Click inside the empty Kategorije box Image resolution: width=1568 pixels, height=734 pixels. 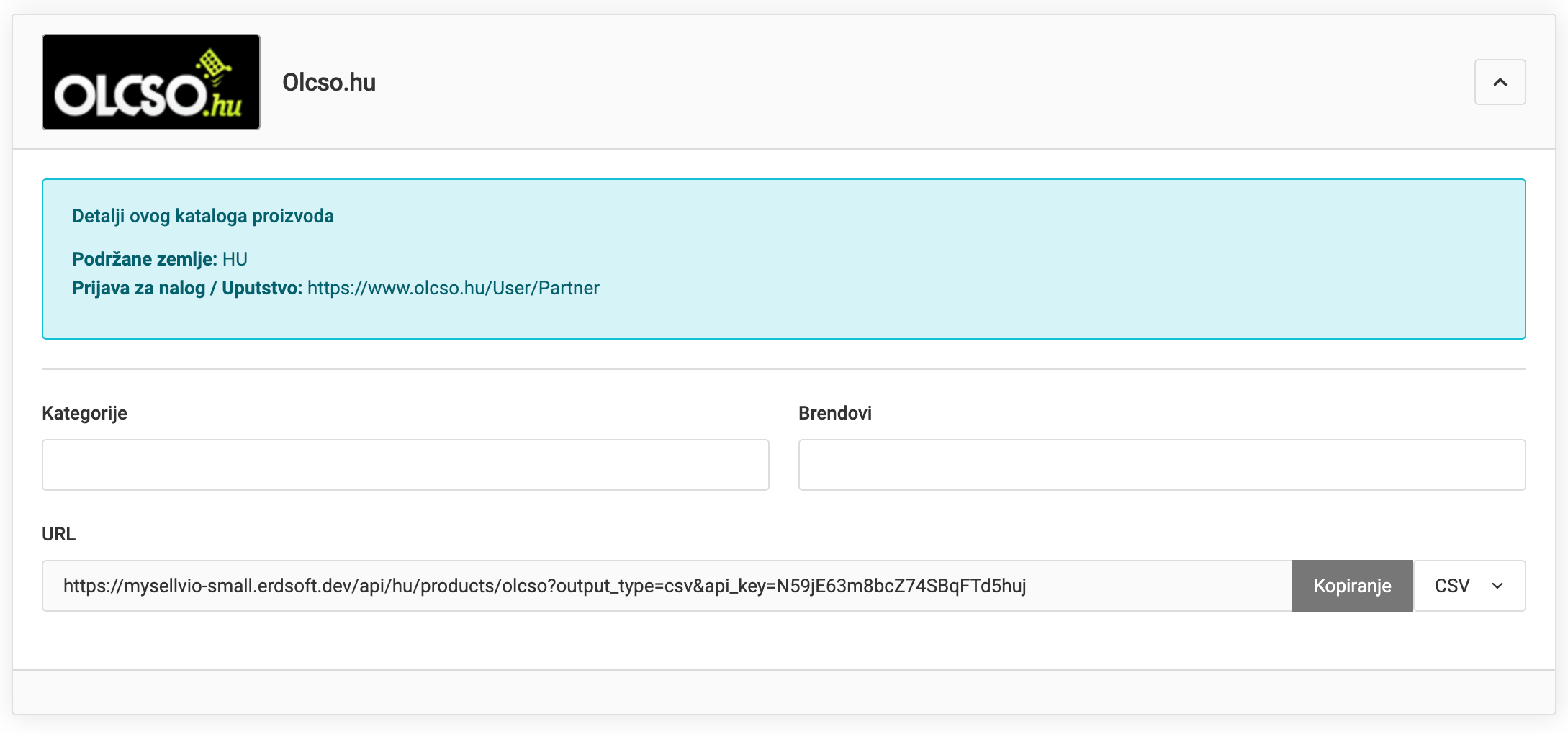pos(405,465)
